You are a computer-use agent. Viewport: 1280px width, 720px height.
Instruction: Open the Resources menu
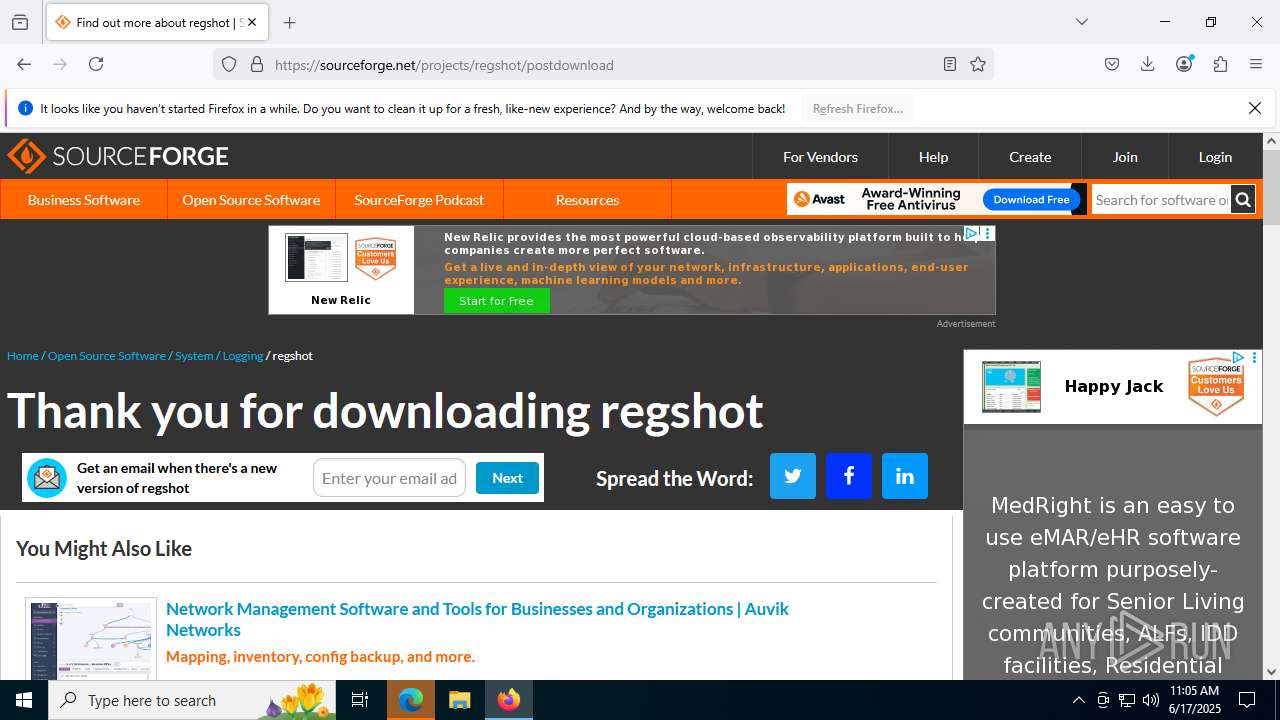click(587, 200)
